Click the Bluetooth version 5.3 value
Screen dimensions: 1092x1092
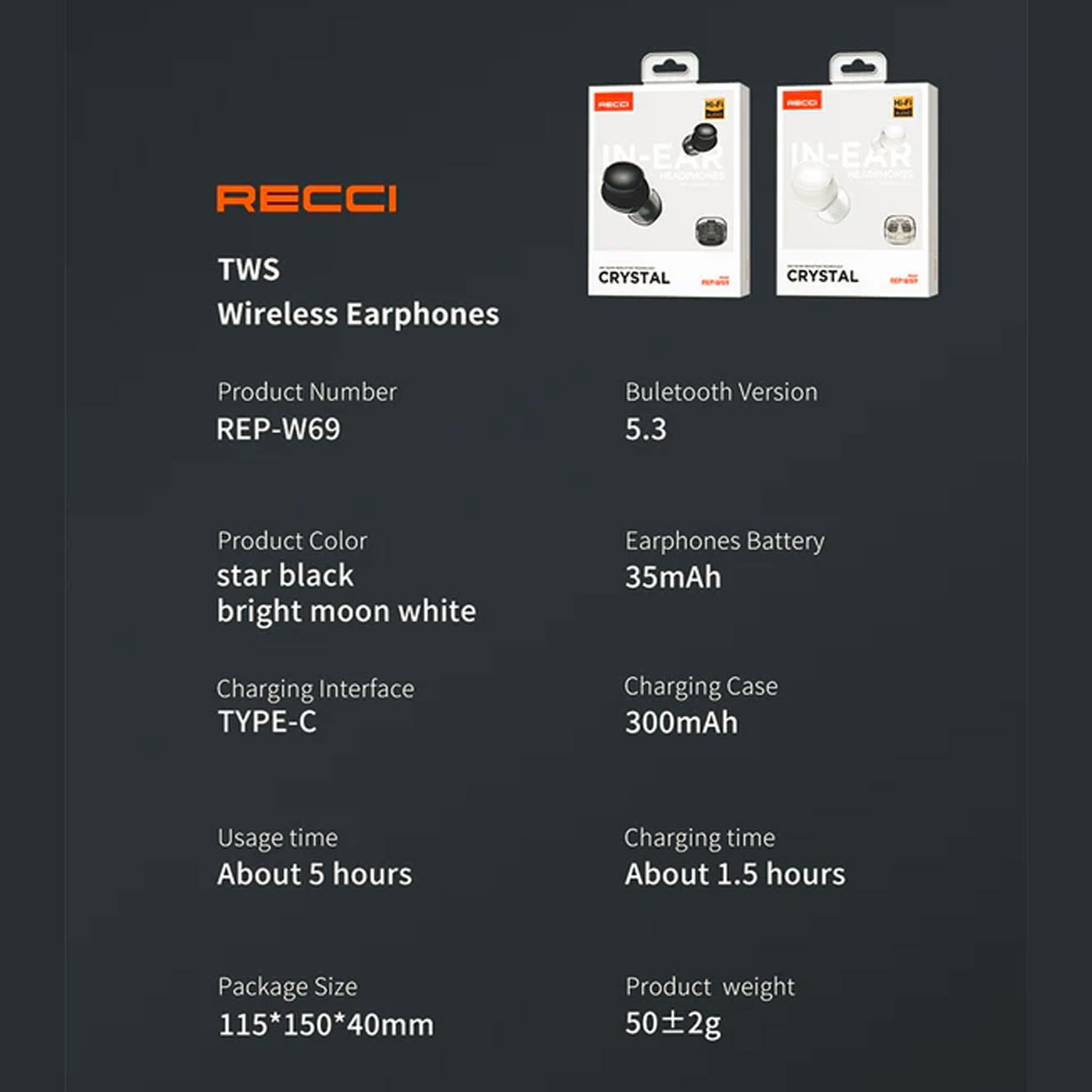coord(645,429)
